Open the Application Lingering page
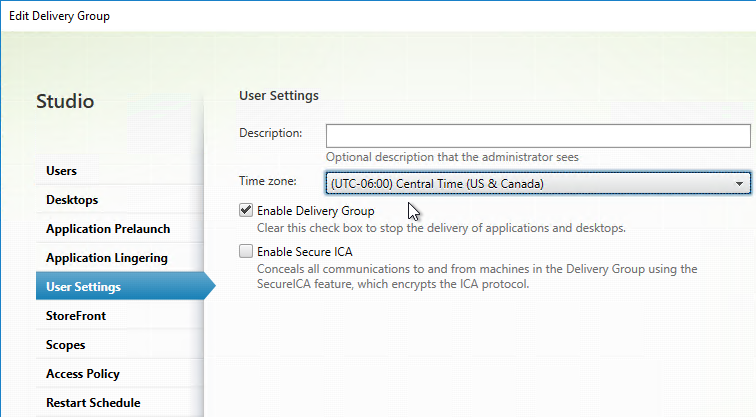The height and width of the screenshot is (417, 756). click(106, 258)
